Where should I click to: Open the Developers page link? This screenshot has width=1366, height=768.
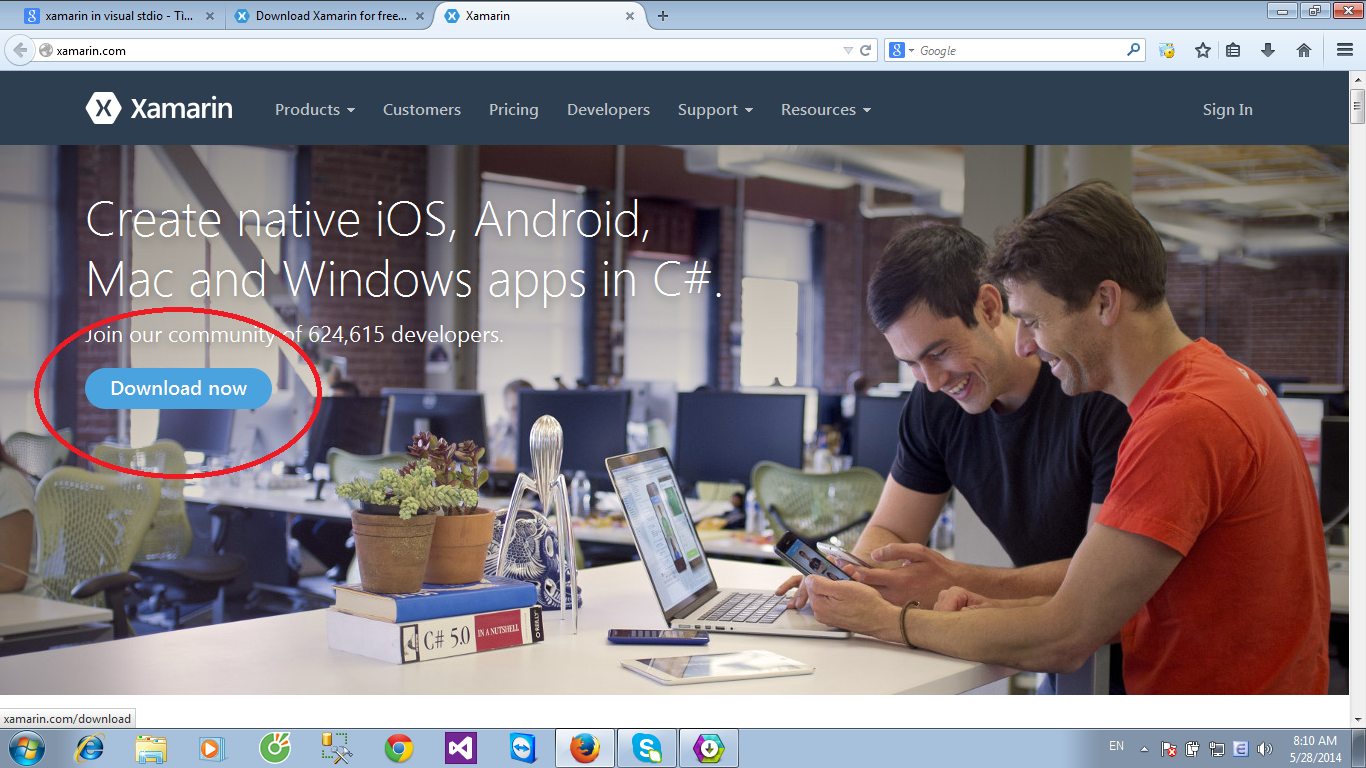click(608, 110)
